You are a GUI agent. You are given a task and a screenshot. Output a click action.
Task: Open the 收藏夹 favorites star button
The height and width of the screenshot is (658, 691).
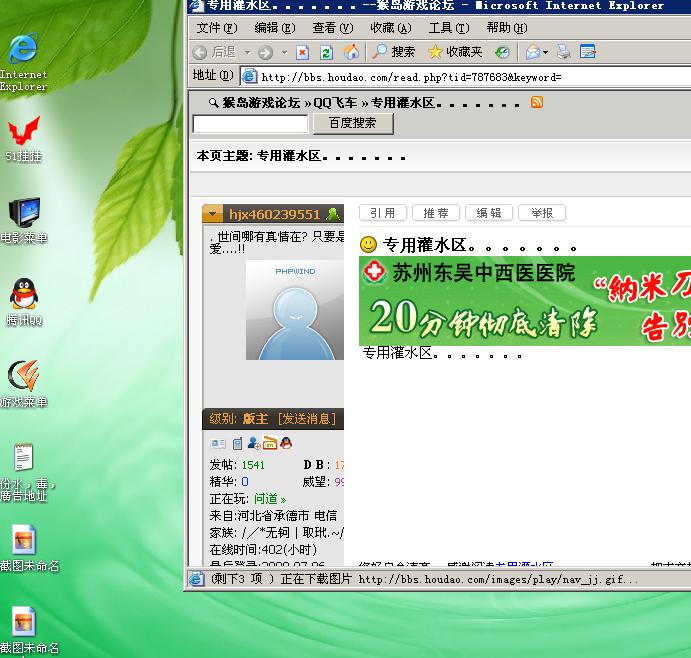pyautogui.click(x=455, y=52)
